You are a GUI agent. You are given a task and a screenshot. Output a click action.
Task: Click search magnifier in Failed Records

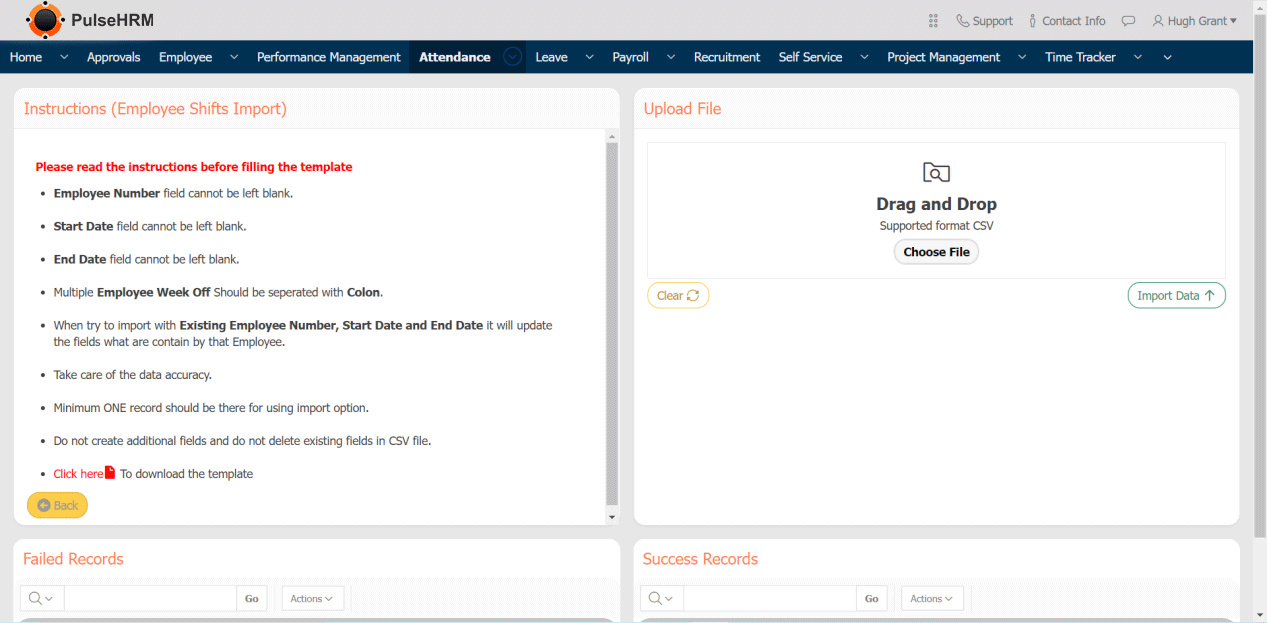pyautogui.click(x=36, y=598)
